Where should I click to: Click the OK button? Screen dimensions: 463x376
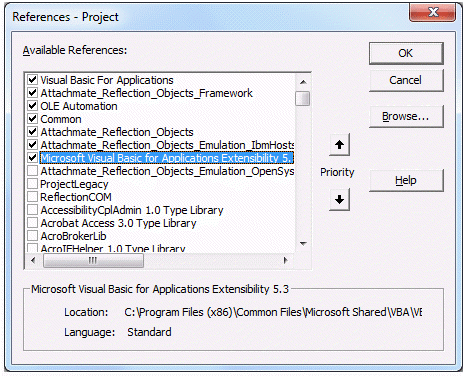pos(406,53)
